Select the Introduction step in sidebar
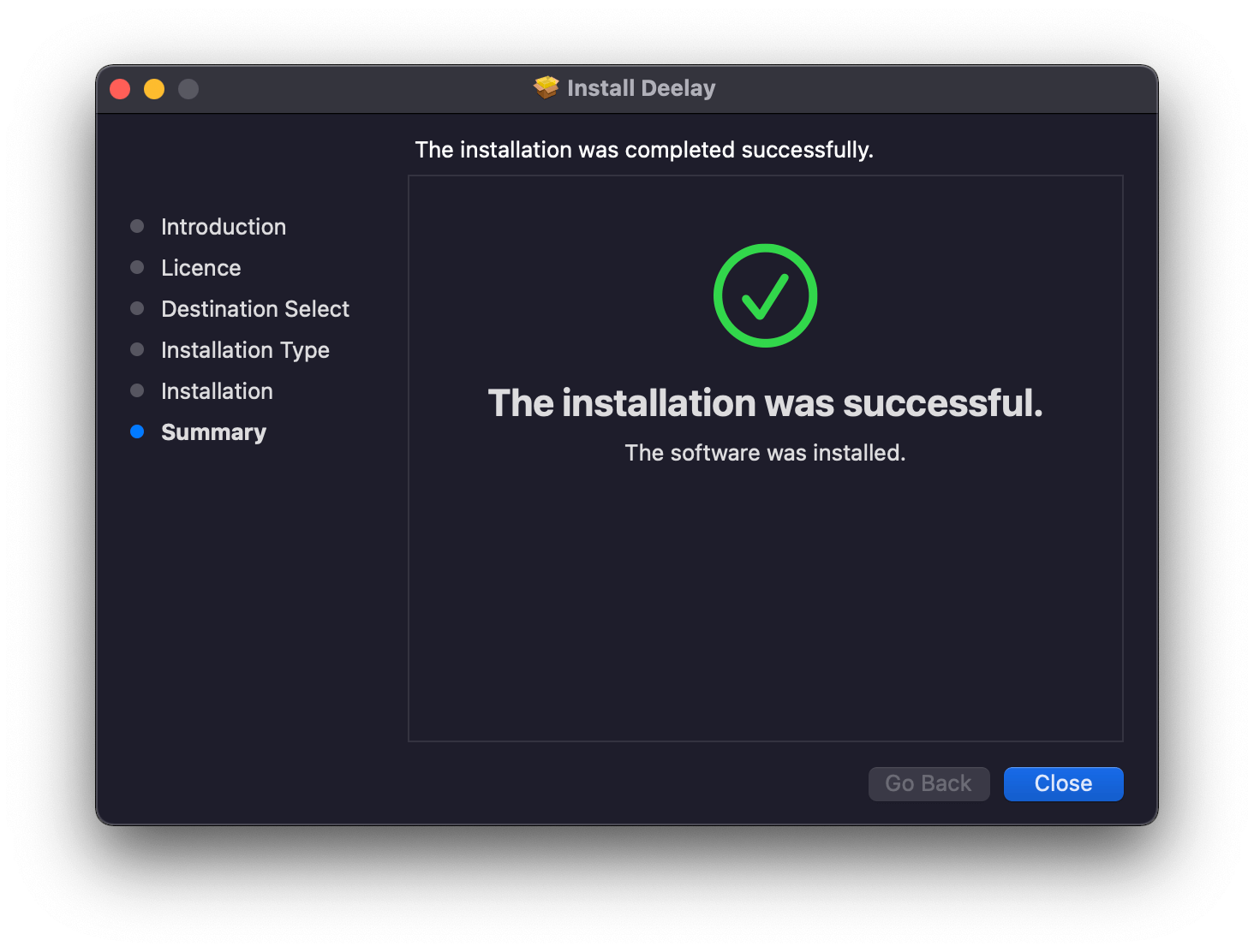This screenshot has height=952, width=1254. pos(224,227)
